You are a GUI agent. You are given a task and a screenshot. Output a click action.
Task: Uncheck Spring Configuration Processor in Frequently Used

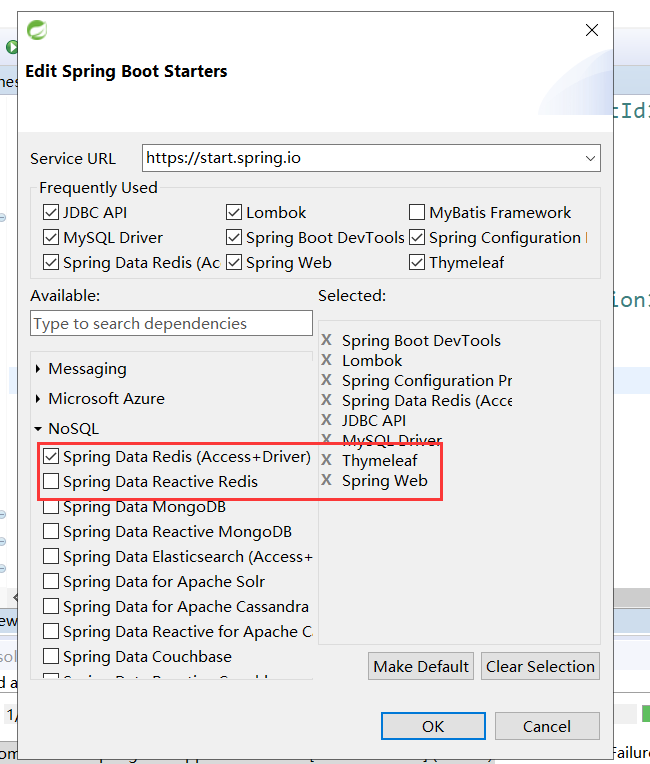click(417, 237)
